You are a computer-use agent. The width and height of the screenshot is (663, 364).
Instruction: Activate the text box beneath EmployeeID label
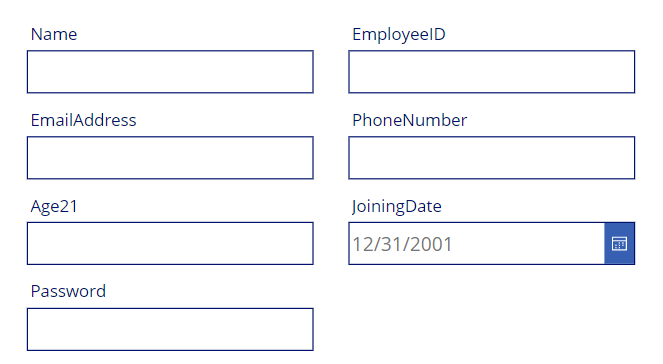[491, 71]
